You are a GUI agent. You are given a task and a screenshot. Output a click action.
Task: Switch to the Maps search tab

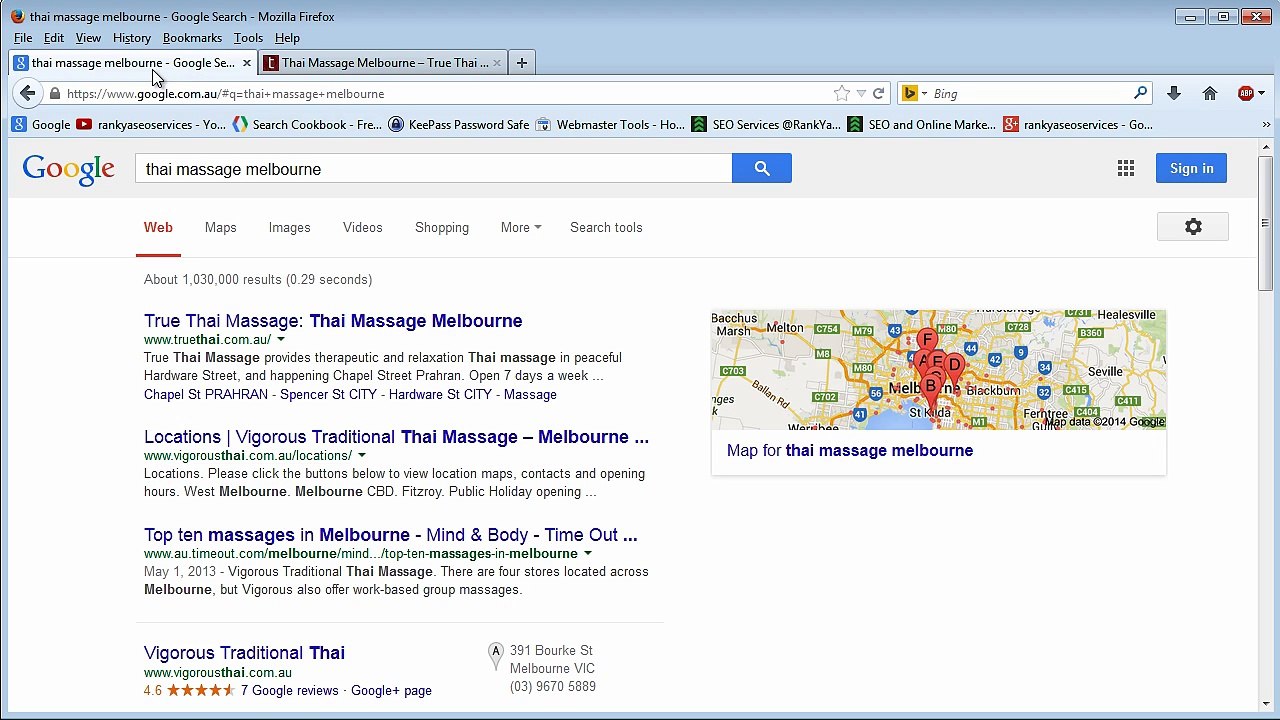coord(221,227)
